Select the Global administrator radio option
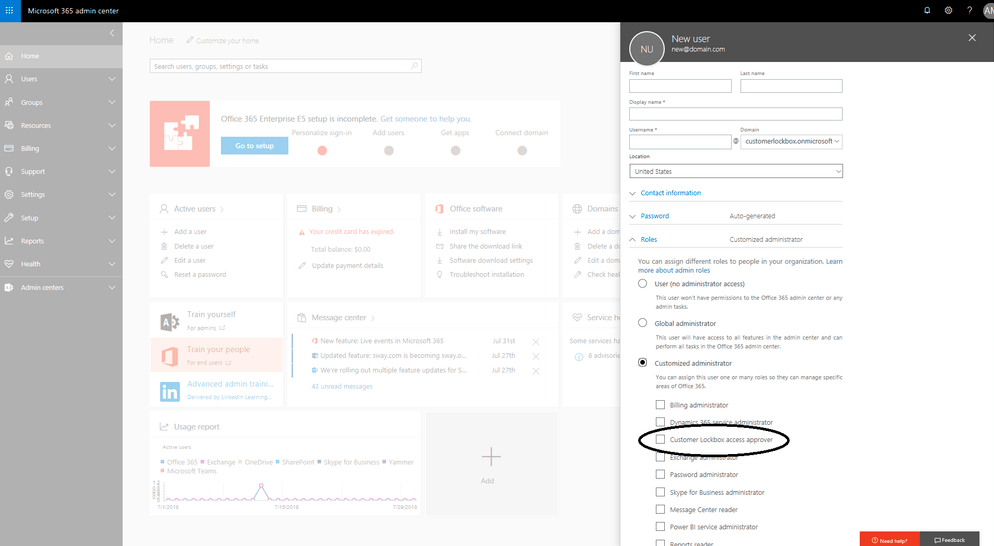The height and width of the screenshot is (546, 994). tap(643, 323)
